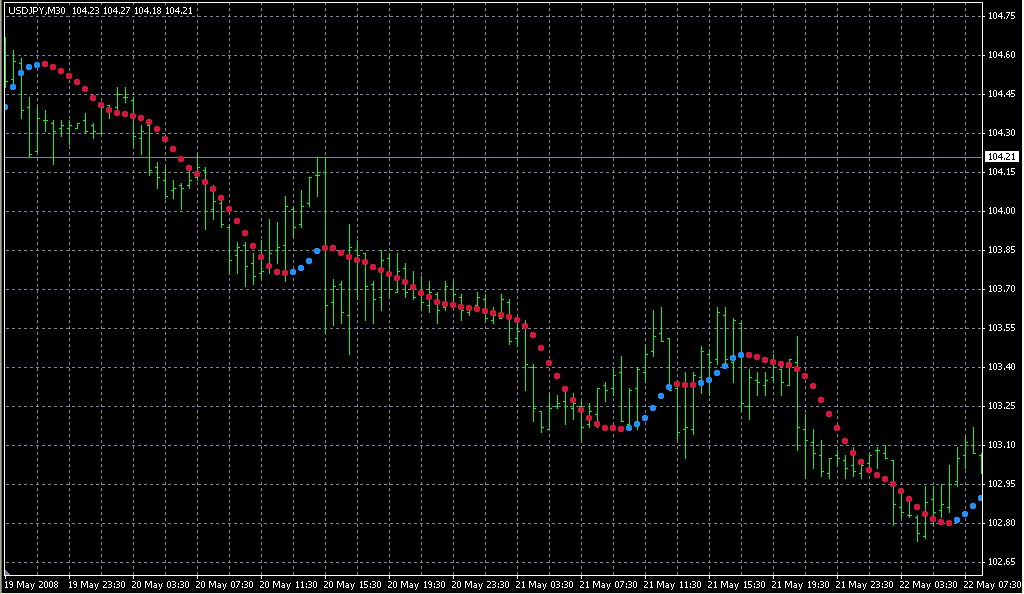Click the 103.55 price axis label

pyautogui.click(x=1001, y=328)
